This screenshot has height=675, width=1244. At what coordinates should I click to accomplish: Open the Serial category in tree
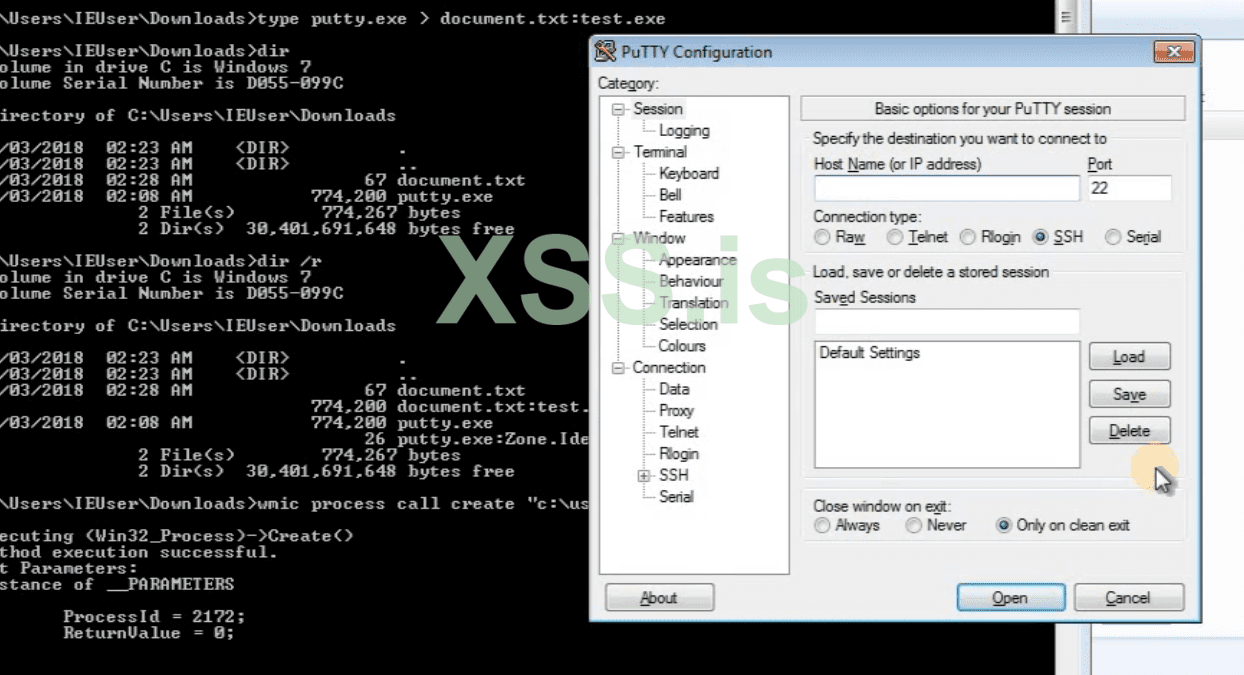[x=676, y=497]
